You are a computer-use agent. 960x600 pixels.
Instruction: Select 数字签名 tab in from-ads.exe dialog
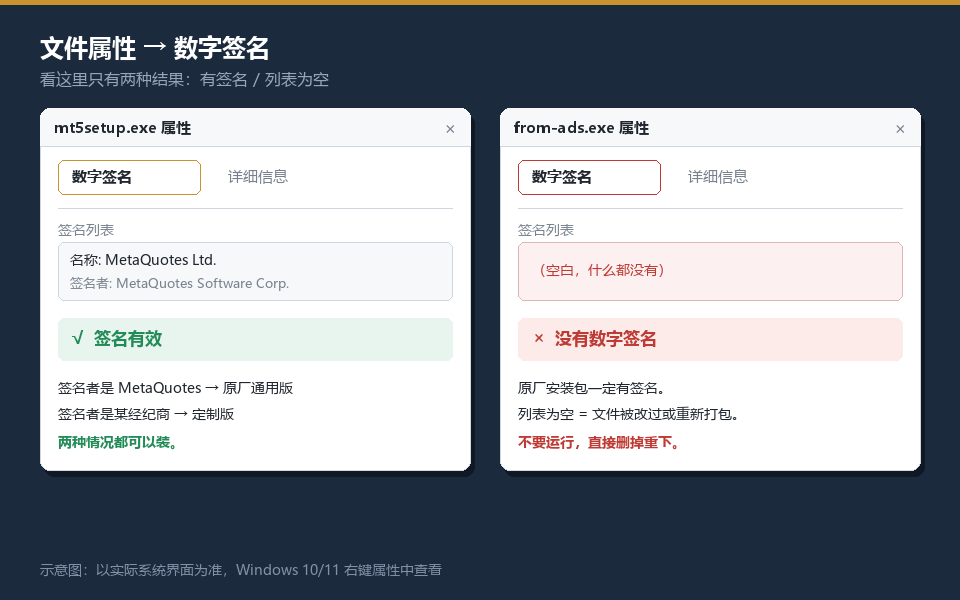click(589, 178)
